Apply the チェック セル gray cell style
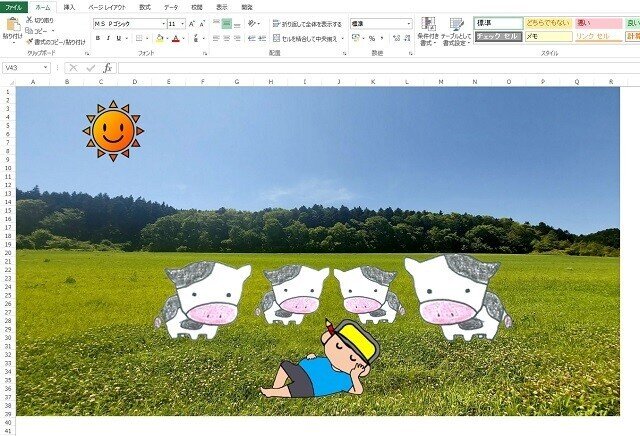640x436 pixels. [x=498, y=36]
